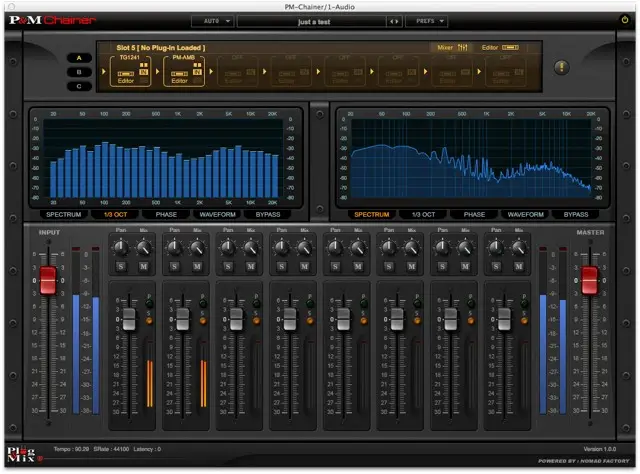Turn the Mix knob on channel 4
640x474 pixels.
coord(304,247)
